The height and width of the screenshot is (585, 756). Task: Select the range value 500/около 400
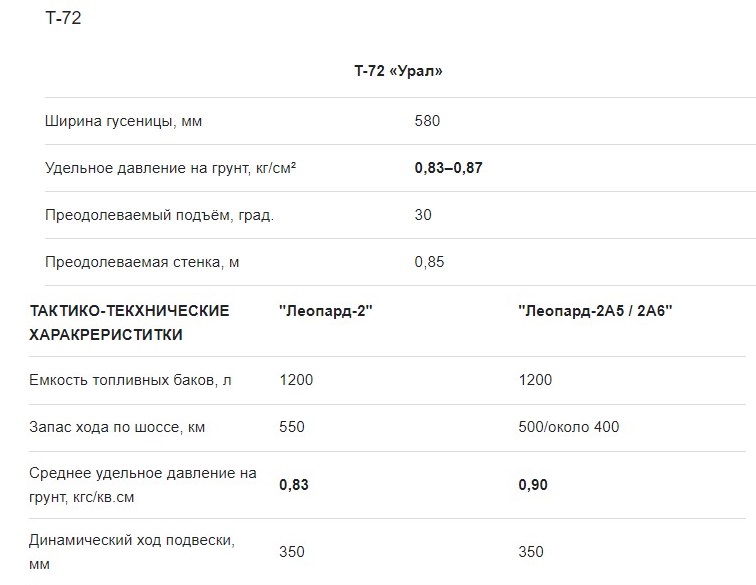[569, 427]
